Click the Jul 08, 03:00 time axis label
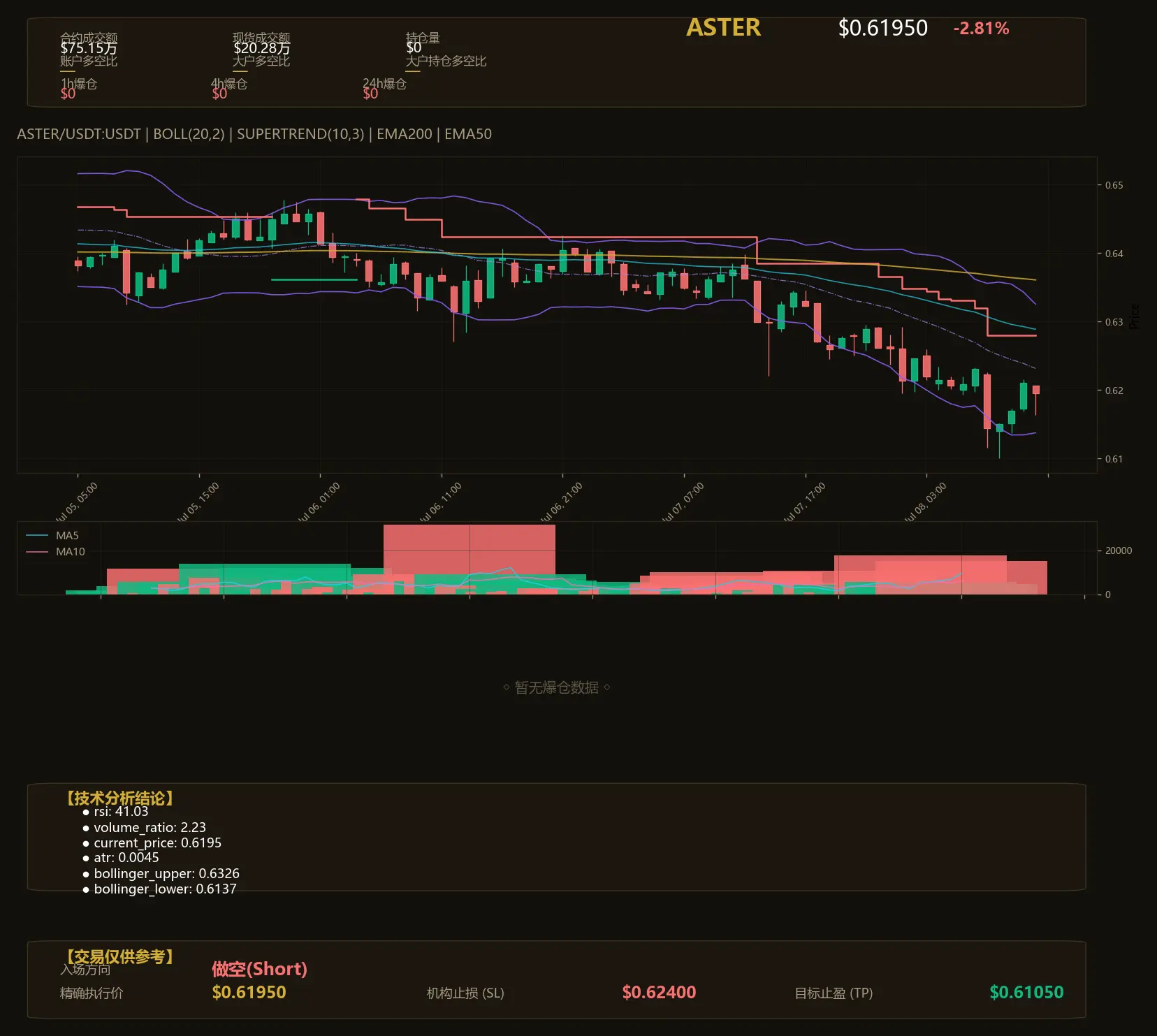 click(x=926, y=502)
